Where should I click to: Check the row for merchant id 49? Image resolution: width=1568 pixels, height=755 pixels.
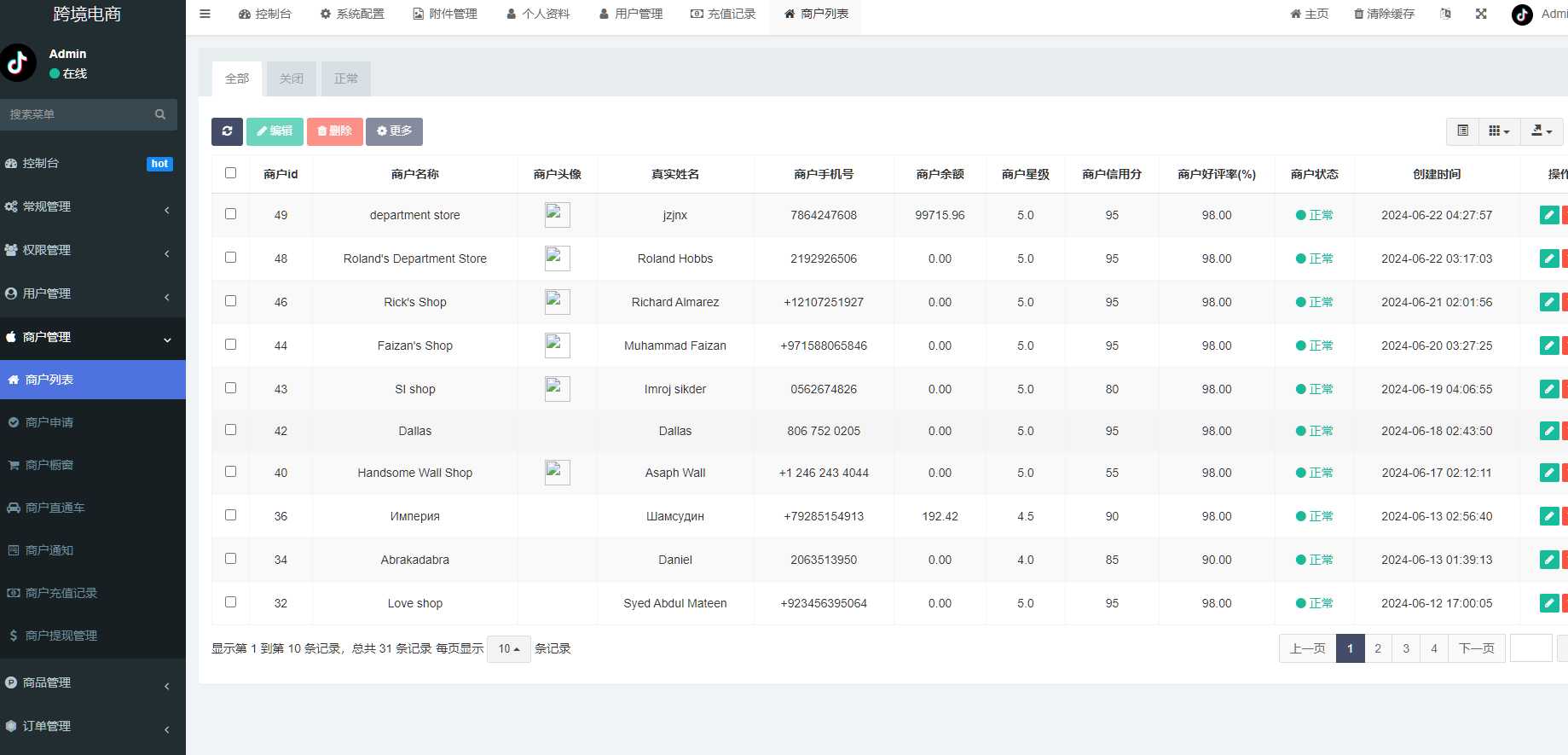click(x=230, y=214)
